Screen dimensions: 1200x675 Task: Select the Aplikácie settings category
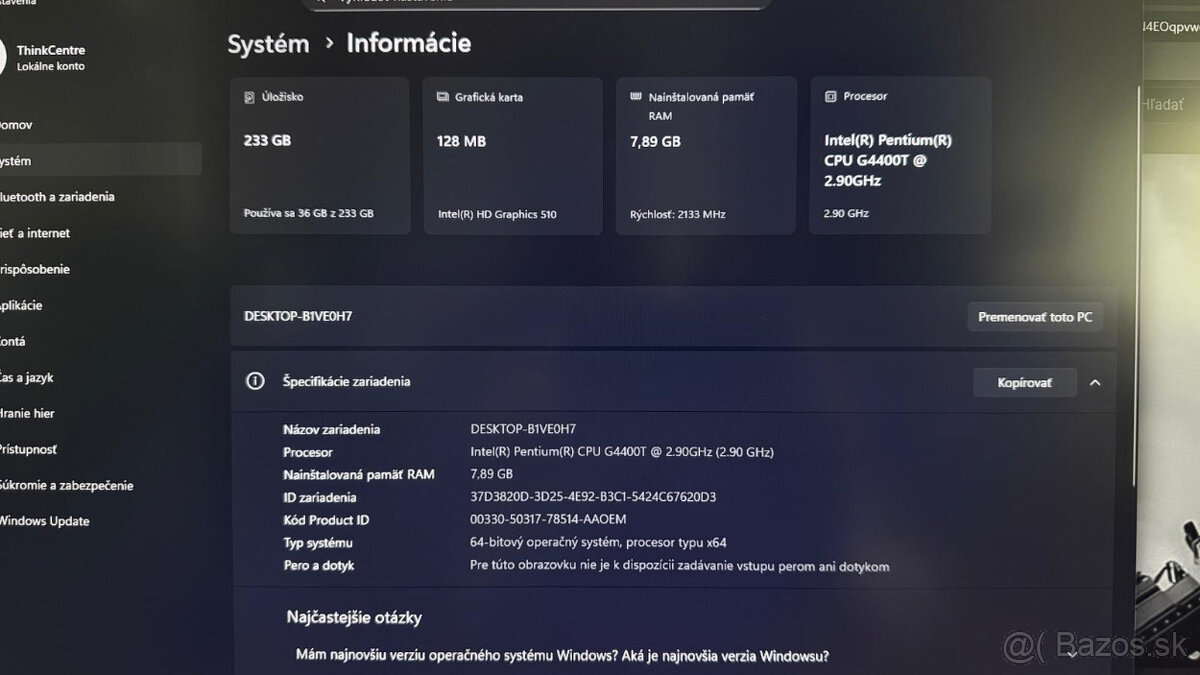30,305
